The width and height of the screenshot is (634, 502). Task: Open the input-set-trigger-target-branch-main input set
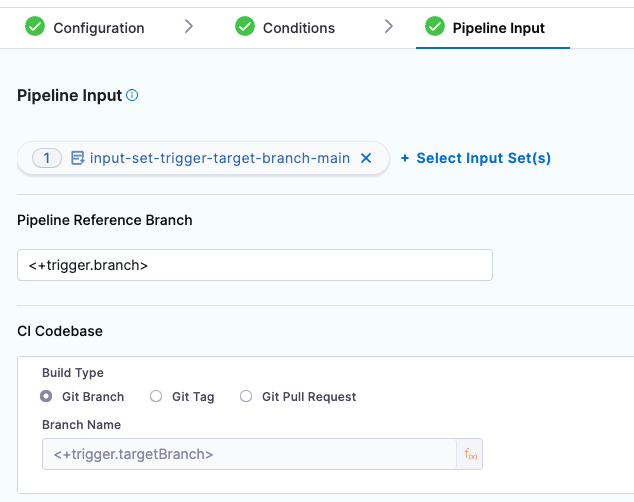[x=219, y=158]
